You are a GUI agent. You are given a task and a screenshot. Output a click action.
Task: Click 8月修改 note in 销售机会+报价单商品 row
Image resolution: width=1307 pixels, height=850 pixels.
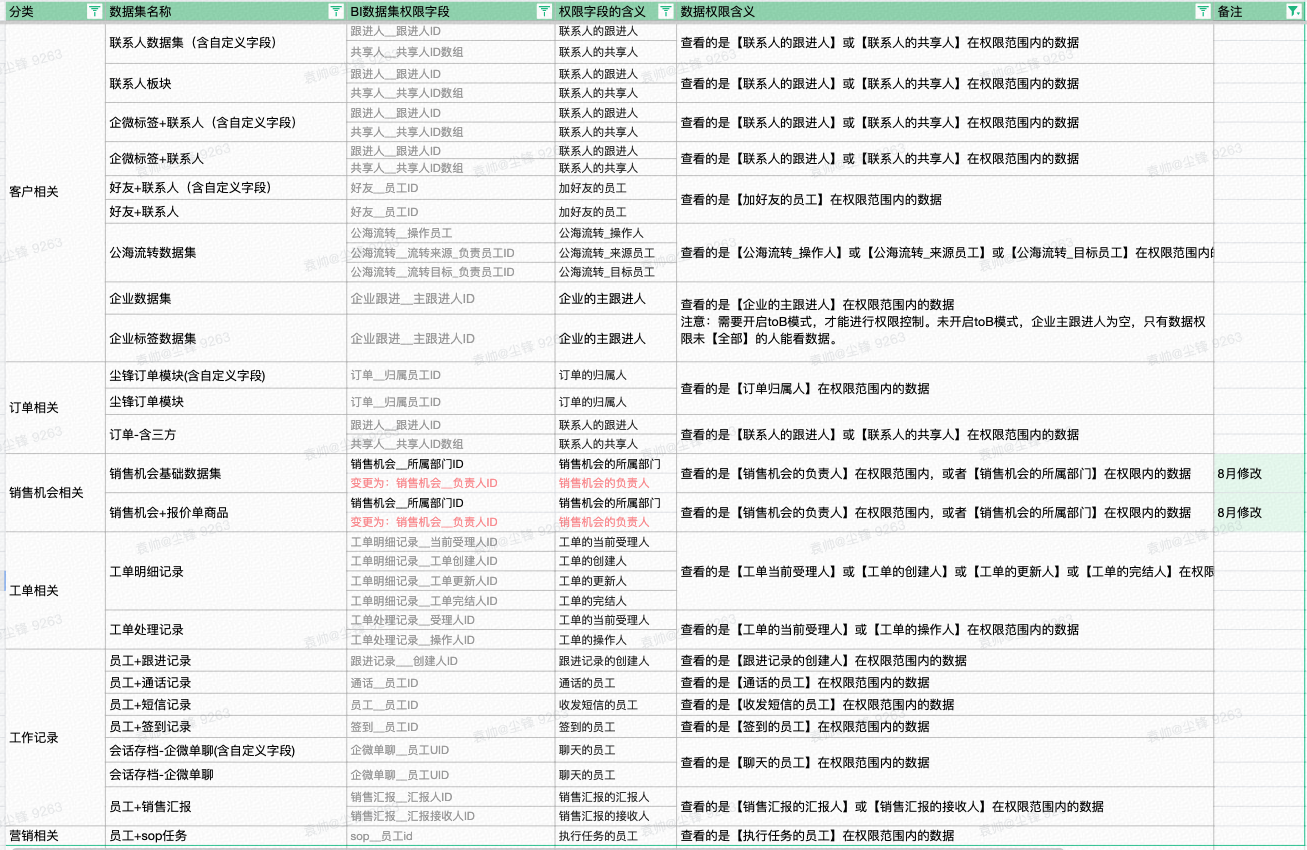pos(1260,513)
